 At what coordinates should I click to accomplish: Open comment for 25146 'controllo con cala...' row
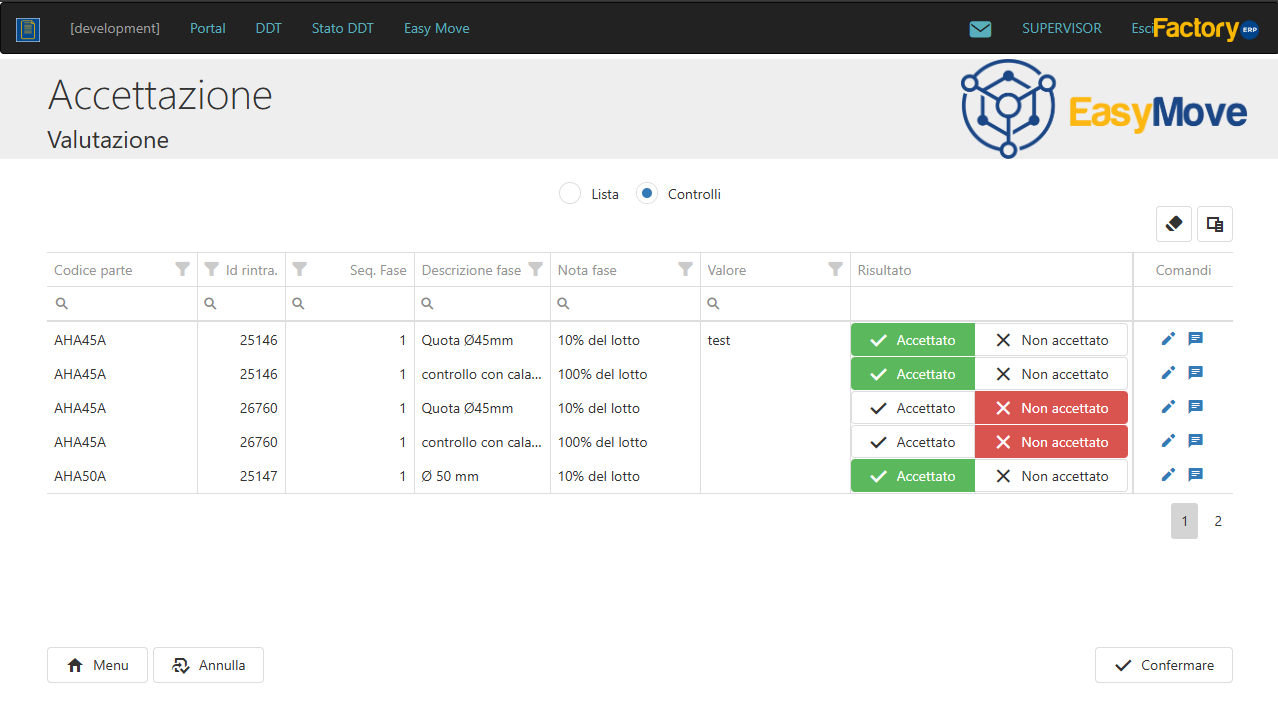pyautogui.click(x=1195, y=373)
